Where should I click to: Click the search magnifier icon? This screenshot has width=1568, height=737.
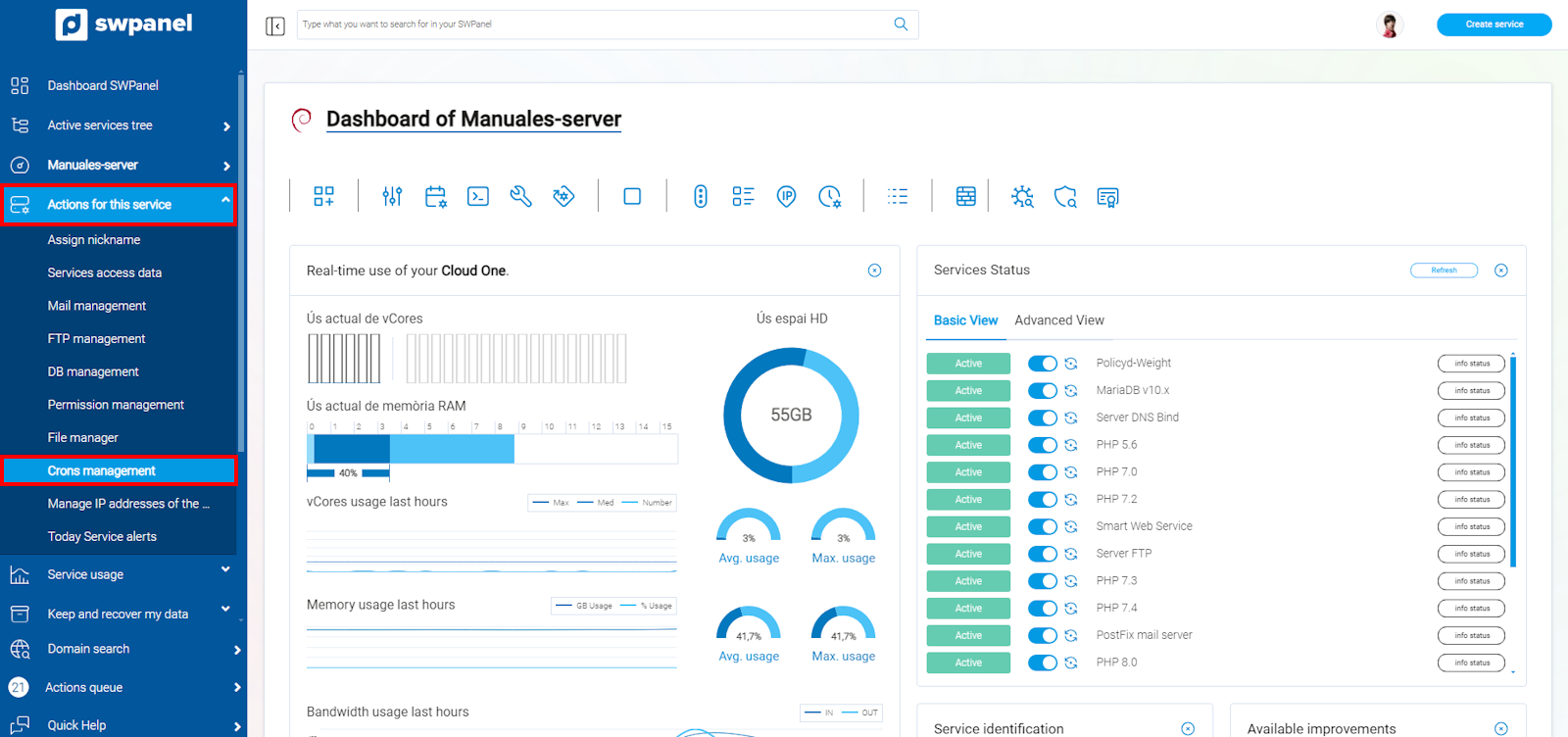tap(901, 25)
